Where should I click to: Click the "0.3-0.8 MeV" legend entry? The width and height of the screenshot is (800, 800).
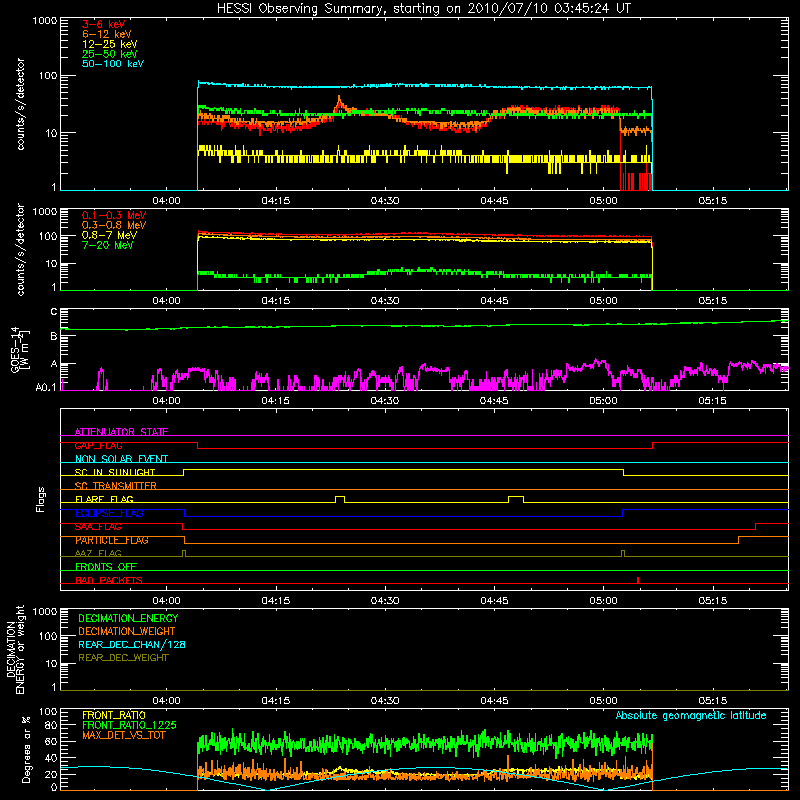click(x=114, y=225)
